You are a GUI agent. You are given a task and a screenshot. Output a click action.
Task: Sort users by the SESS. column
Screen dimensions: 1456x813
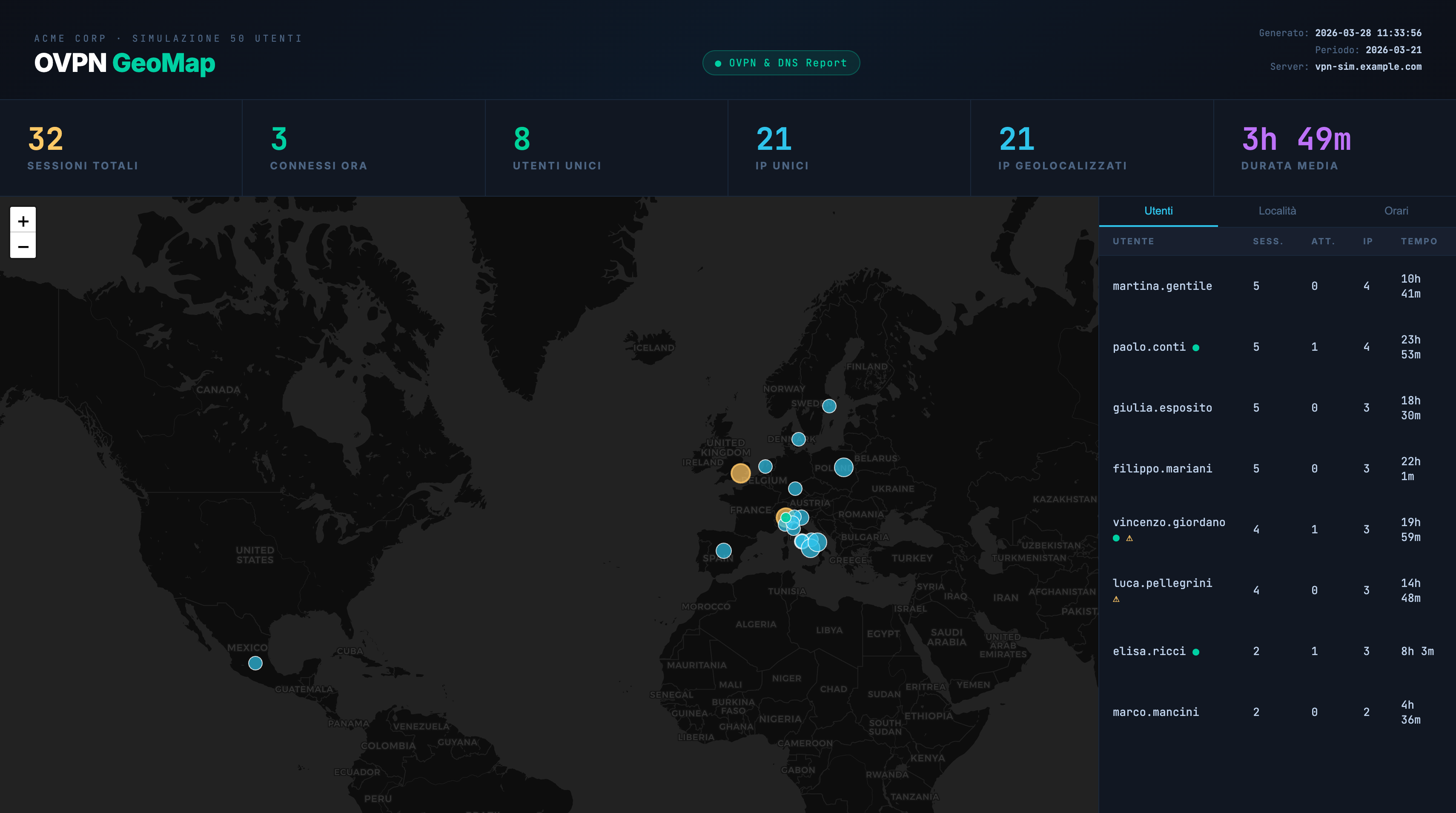tap(1267, 241)
